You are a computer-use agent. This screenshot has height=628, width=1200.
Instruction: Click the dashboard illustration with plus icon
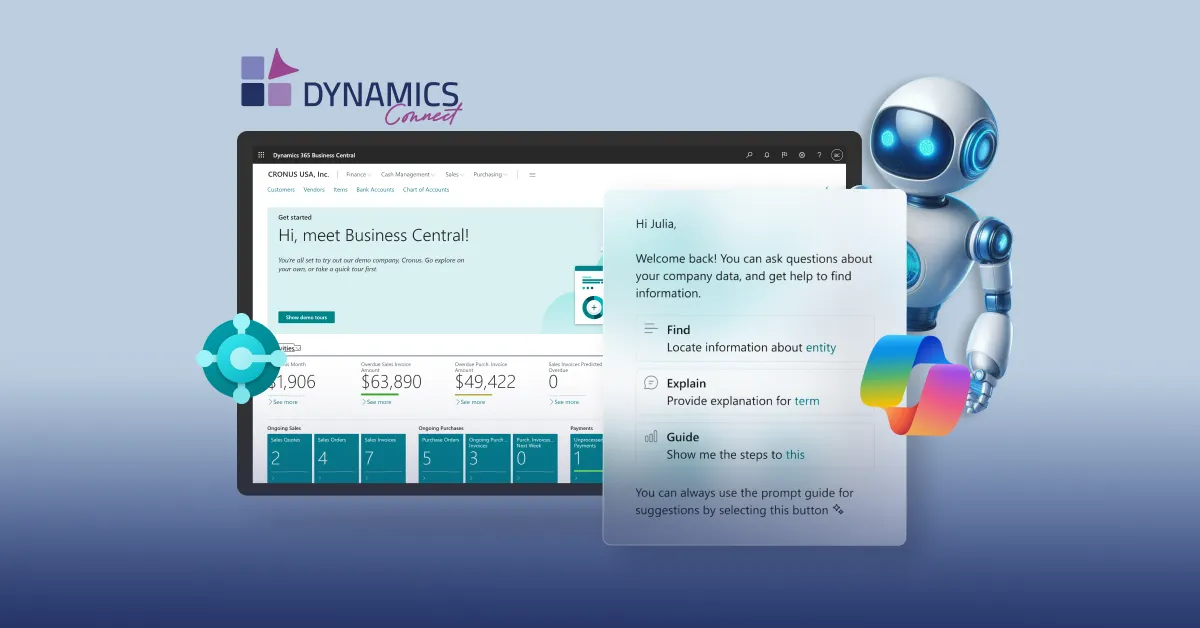590,296
